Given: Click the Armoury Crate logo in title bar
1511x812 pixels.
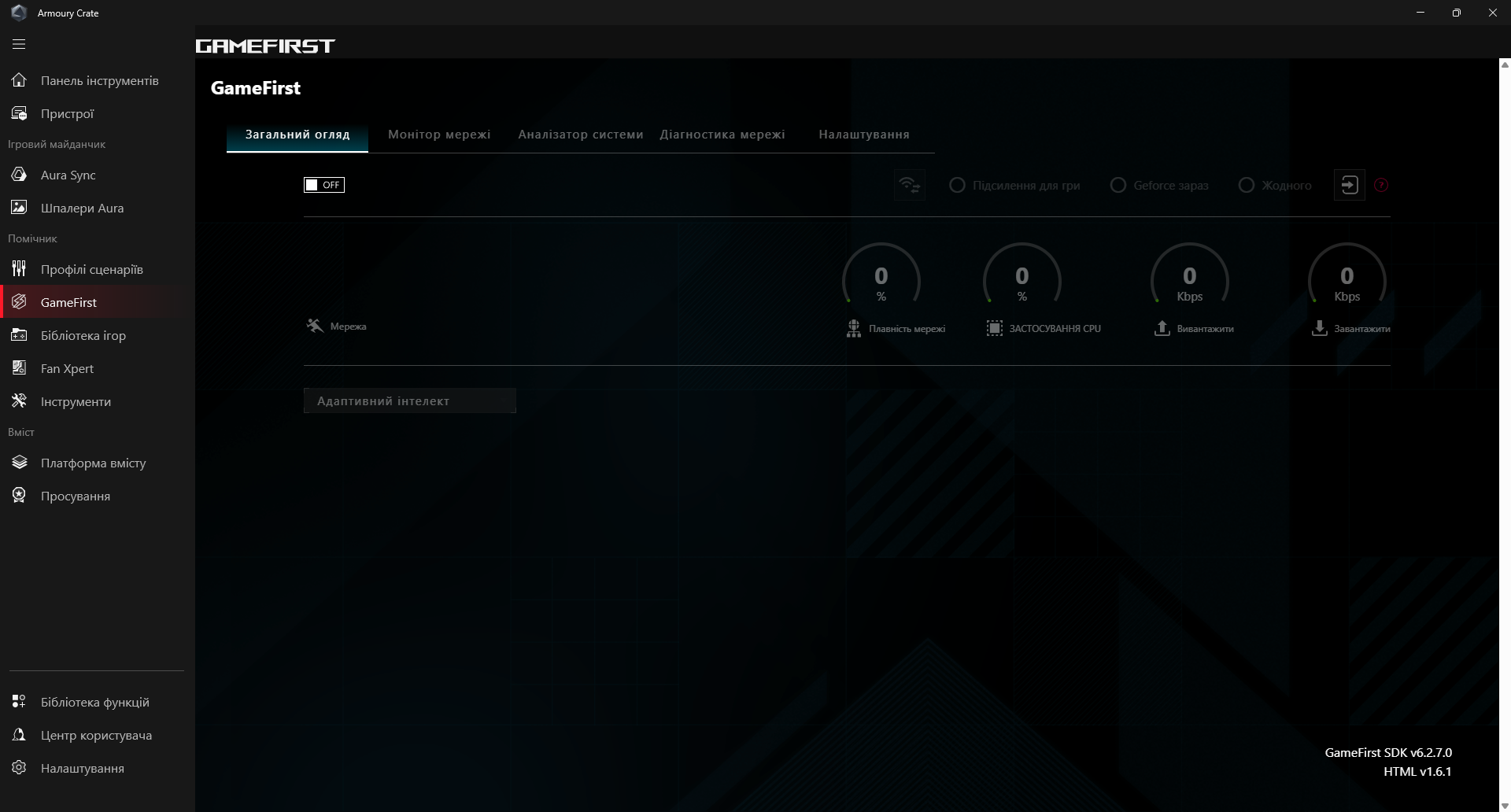Looking at the screenshot, I should pos(19,13).
